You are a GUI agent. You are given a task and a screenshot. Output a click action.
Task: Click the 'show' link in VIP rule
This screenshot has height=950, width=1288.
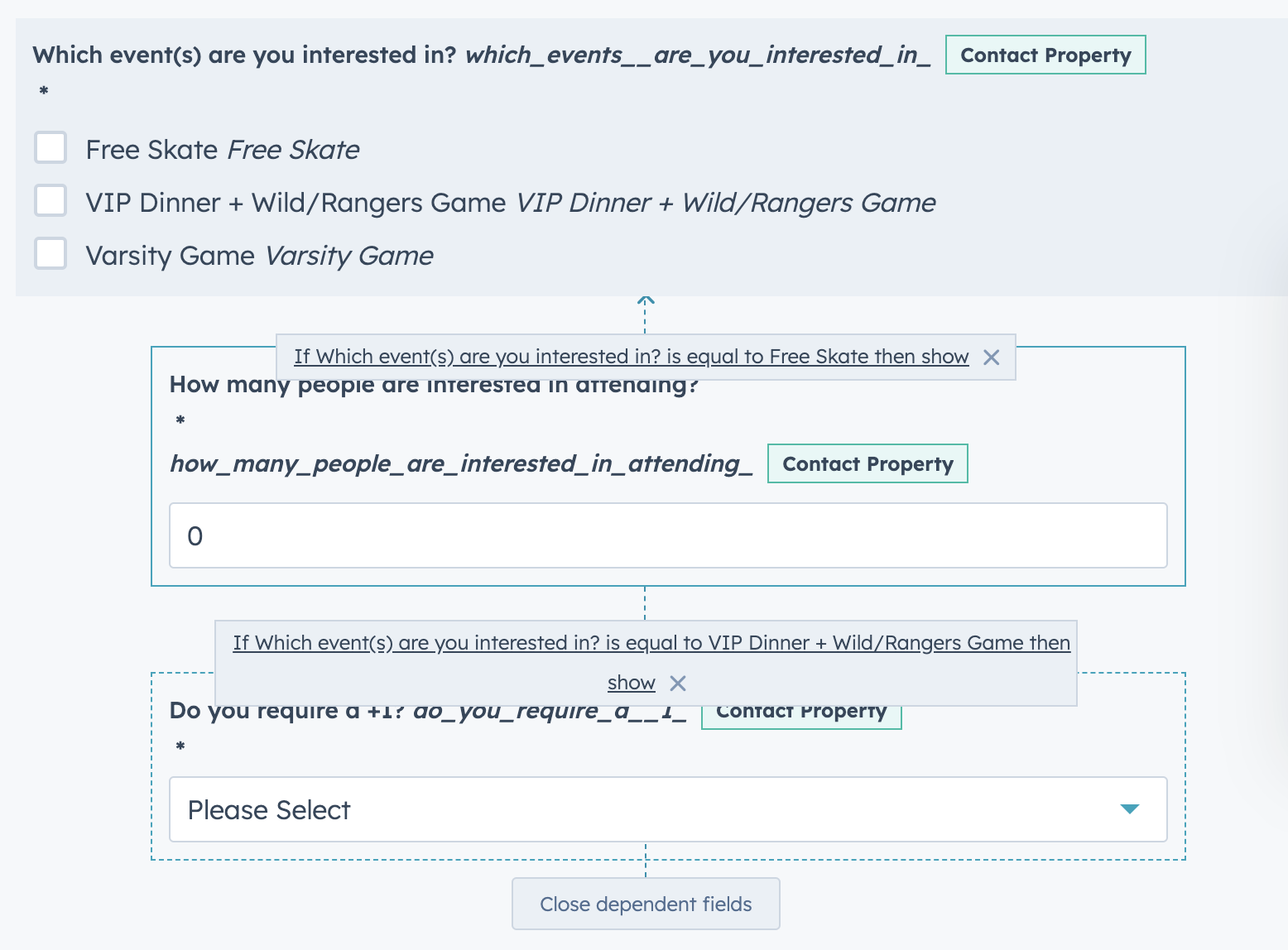tap(631, 683)
